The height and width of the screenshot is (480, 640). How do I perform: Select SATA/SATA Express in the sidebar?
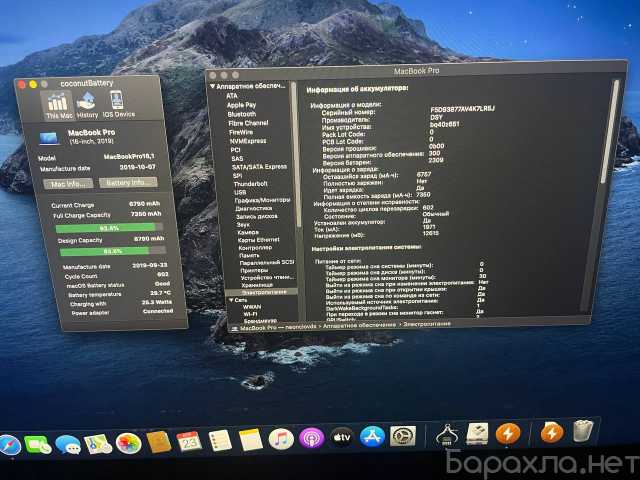(x=259, y=167)
